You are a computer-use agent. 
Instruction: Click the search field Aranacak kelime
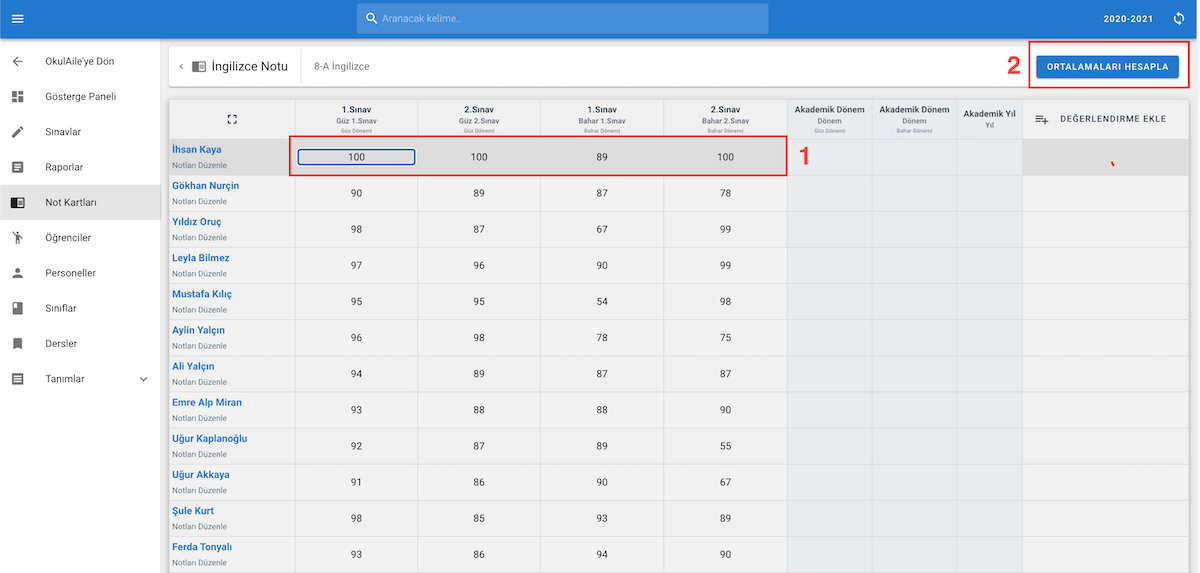coord(562,19)
